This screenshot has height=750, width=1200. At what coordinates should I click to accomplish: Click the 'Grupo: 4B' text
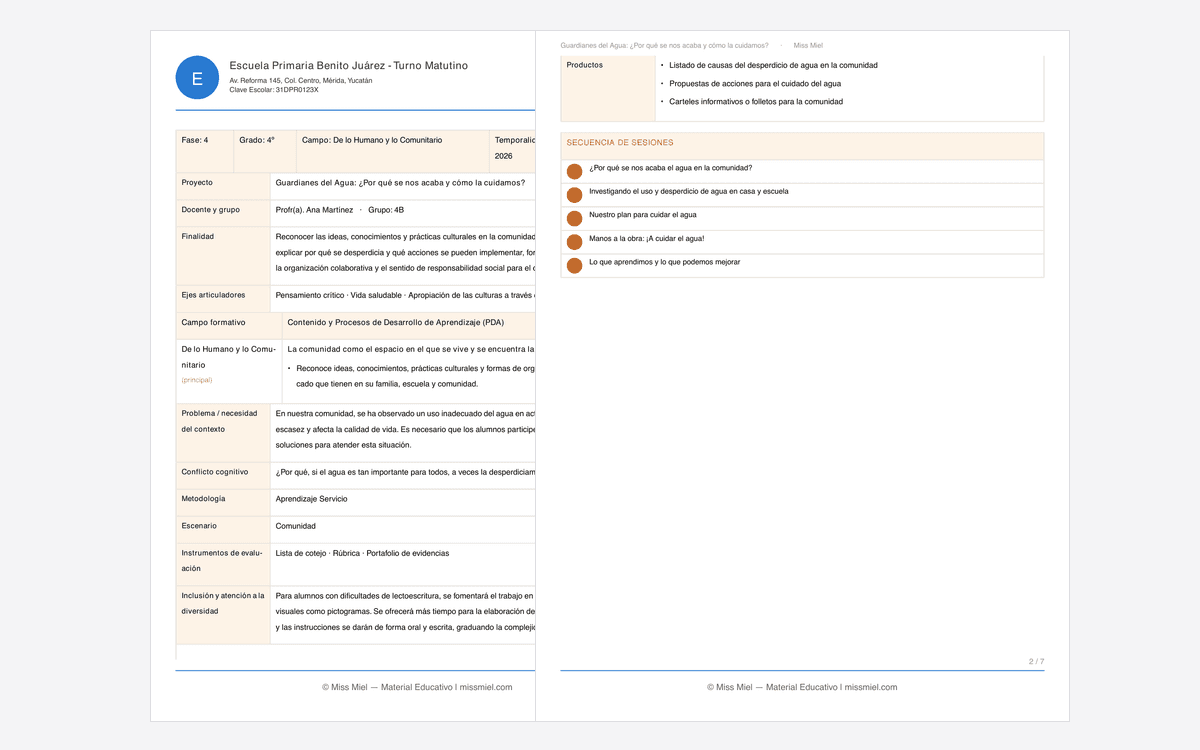click(386, 210)
